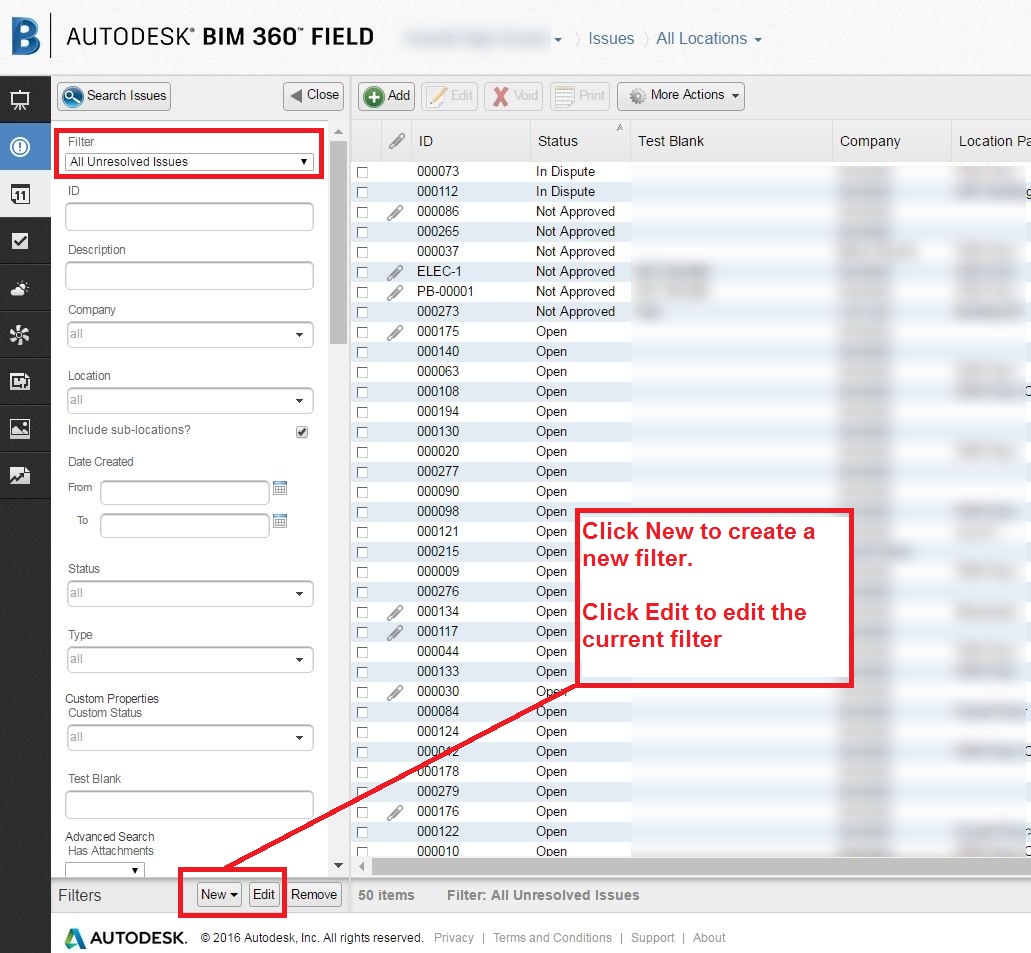This screenshot has width=1031, height=953.
Task: Select the Search Issues magnifier button
Action: coord(113,96)
